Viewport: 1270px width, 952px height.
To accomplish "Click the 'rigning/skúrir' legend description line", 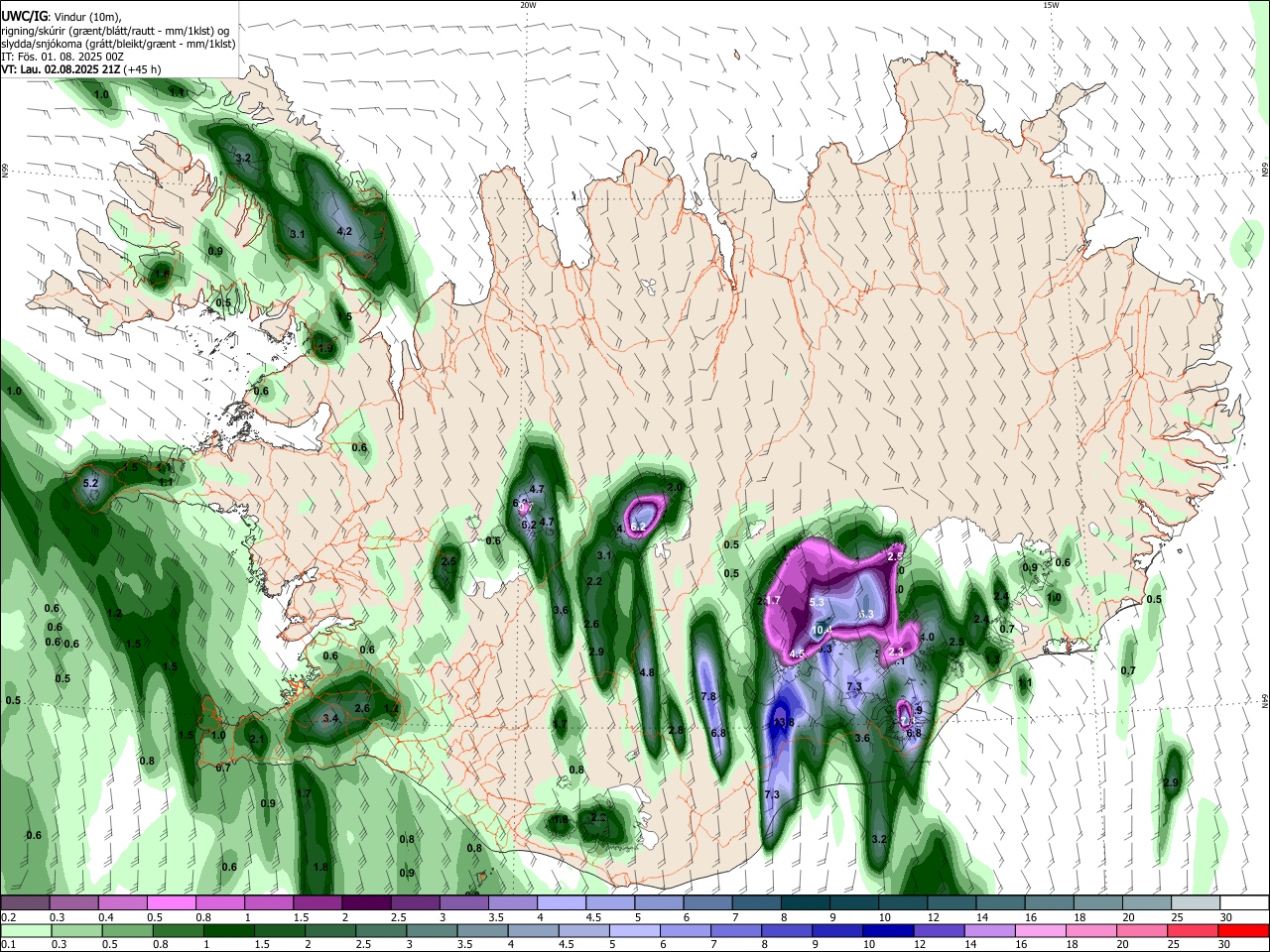I will pos(116,30).
